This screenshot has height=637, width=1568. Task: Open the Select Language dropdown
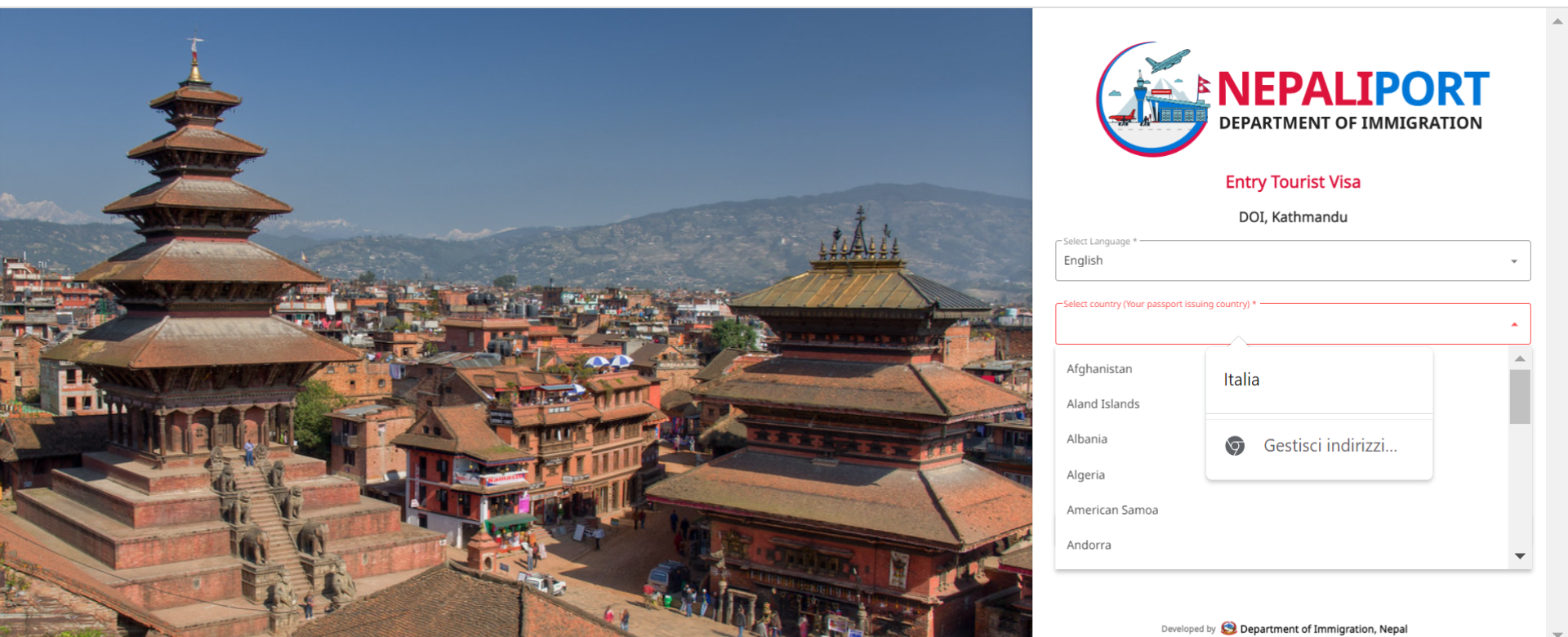(x=1292, y=261)
